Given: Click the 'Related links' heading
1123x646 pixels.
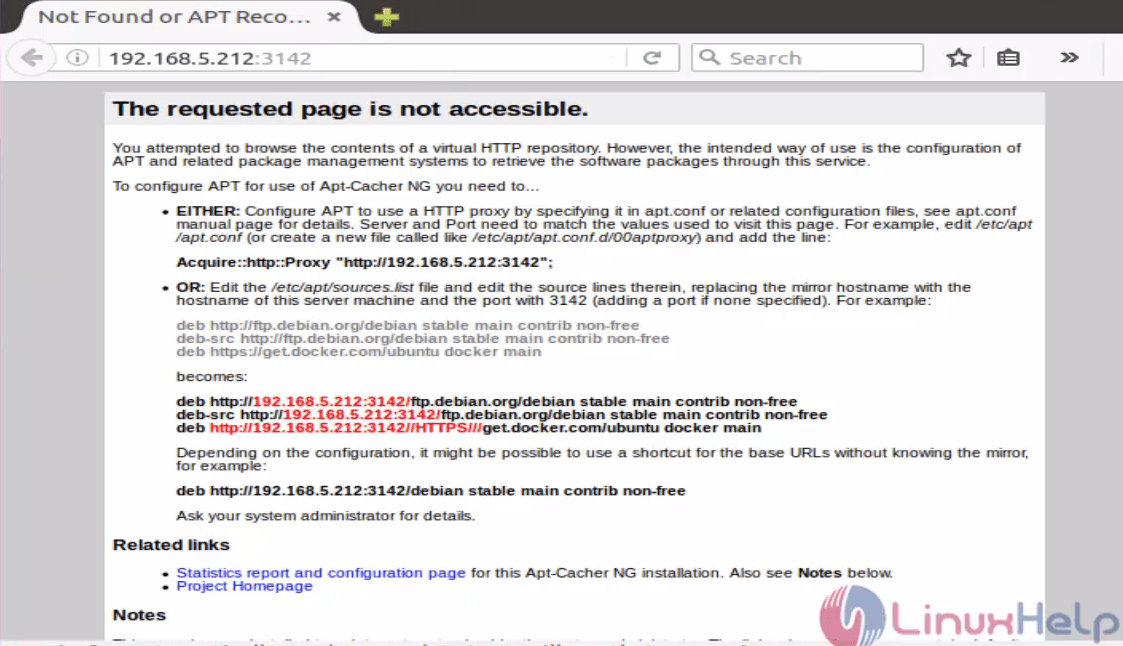Looking at the screenshot, I should [171, 545].
